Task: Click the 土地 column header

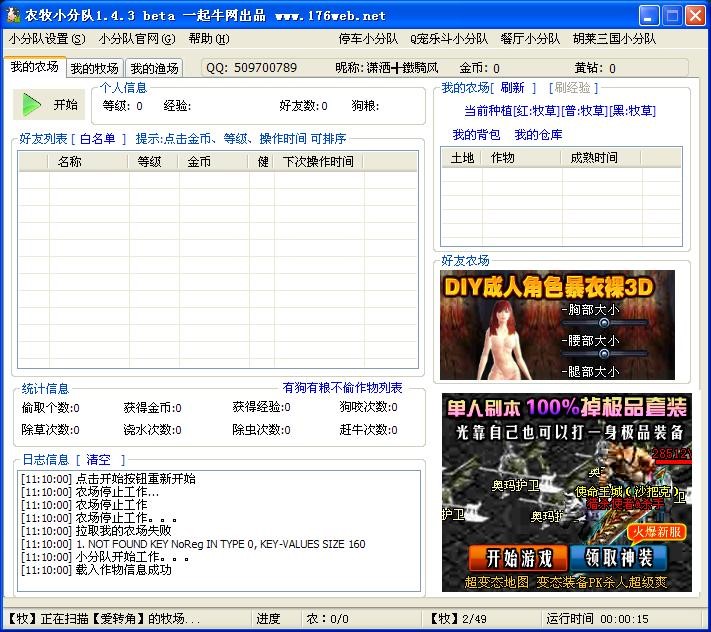Action: tap(462, 158)
